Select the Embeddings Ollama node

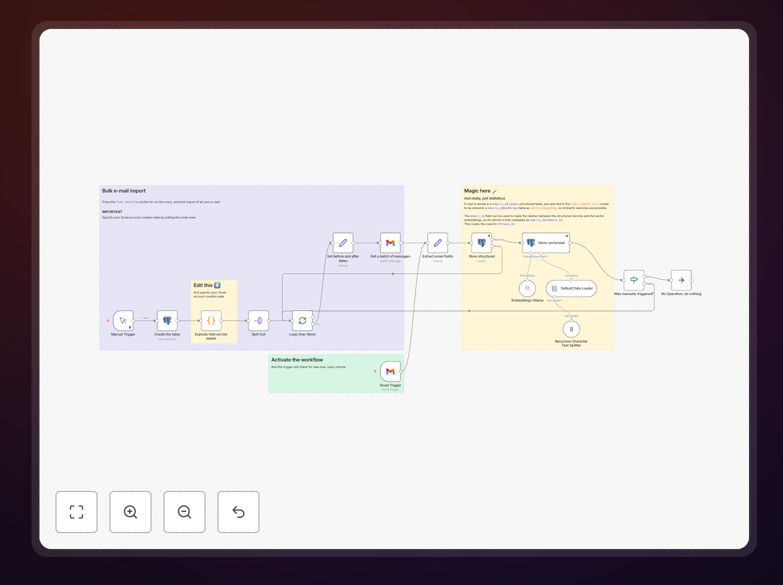tap(527, 289)
